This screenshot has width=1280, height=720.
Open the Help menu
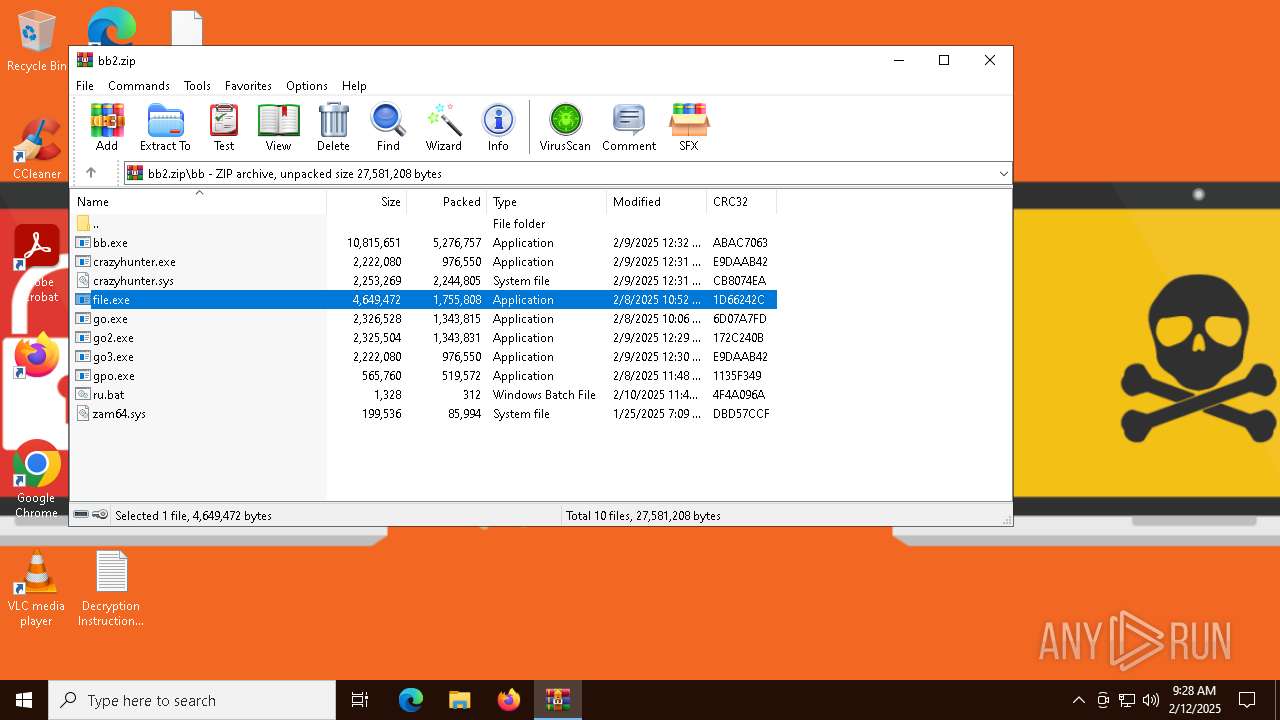tap(354, 86)
